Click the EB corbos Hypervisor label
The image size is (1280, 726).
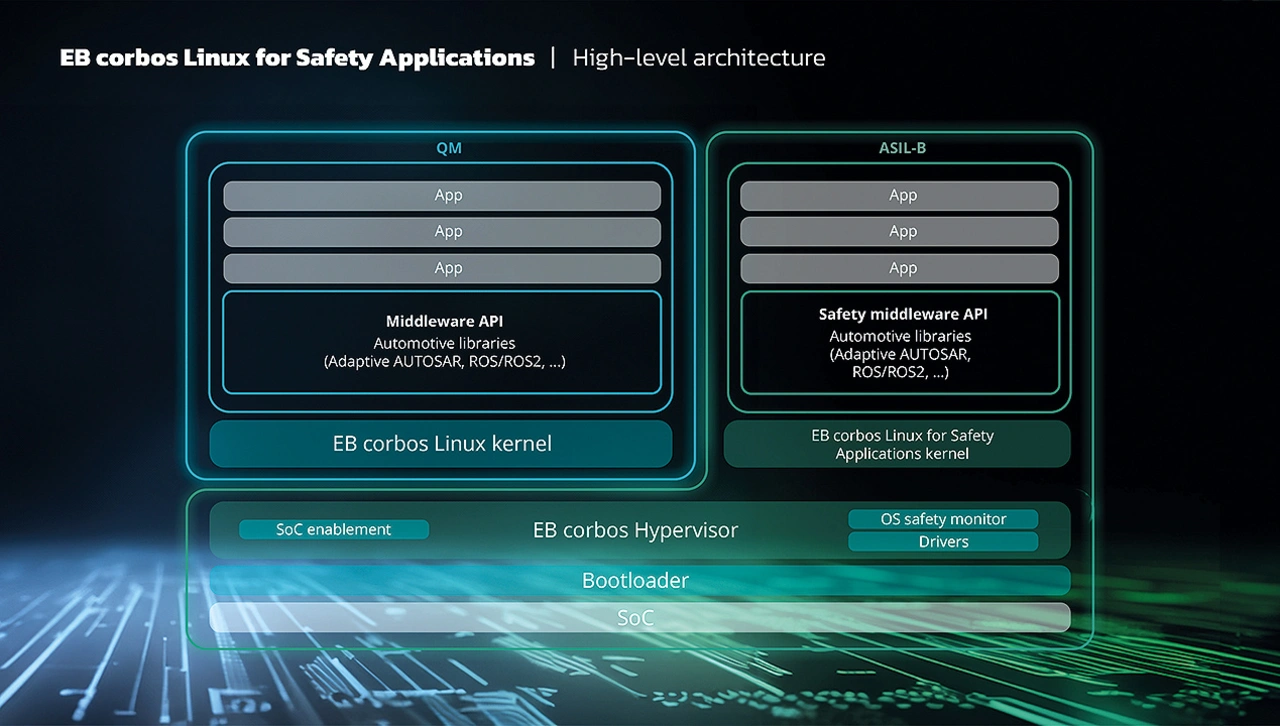635,530
